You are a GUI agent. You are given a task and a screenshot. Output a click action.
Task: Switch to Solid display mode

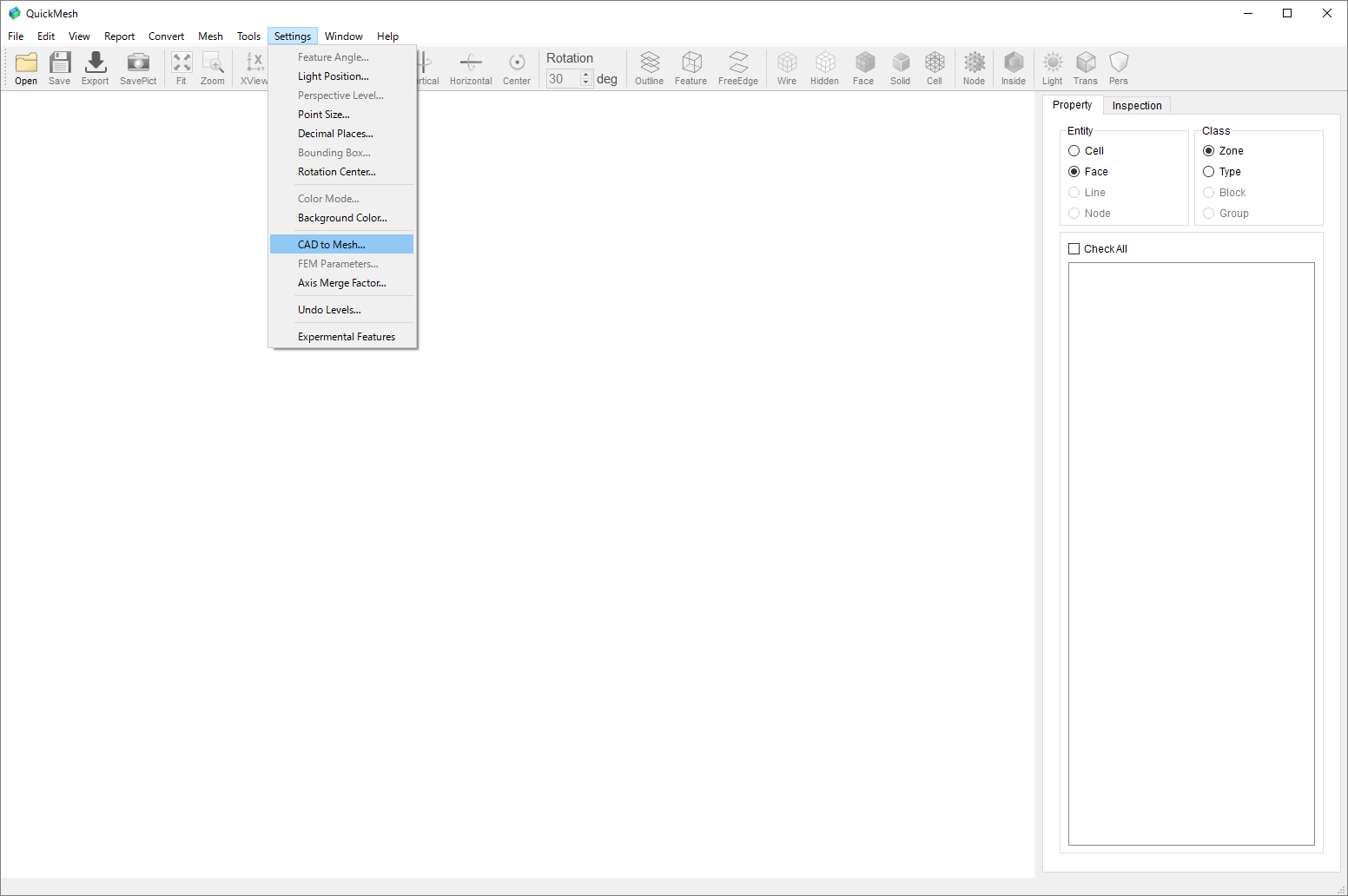click(x=901, y=68)
